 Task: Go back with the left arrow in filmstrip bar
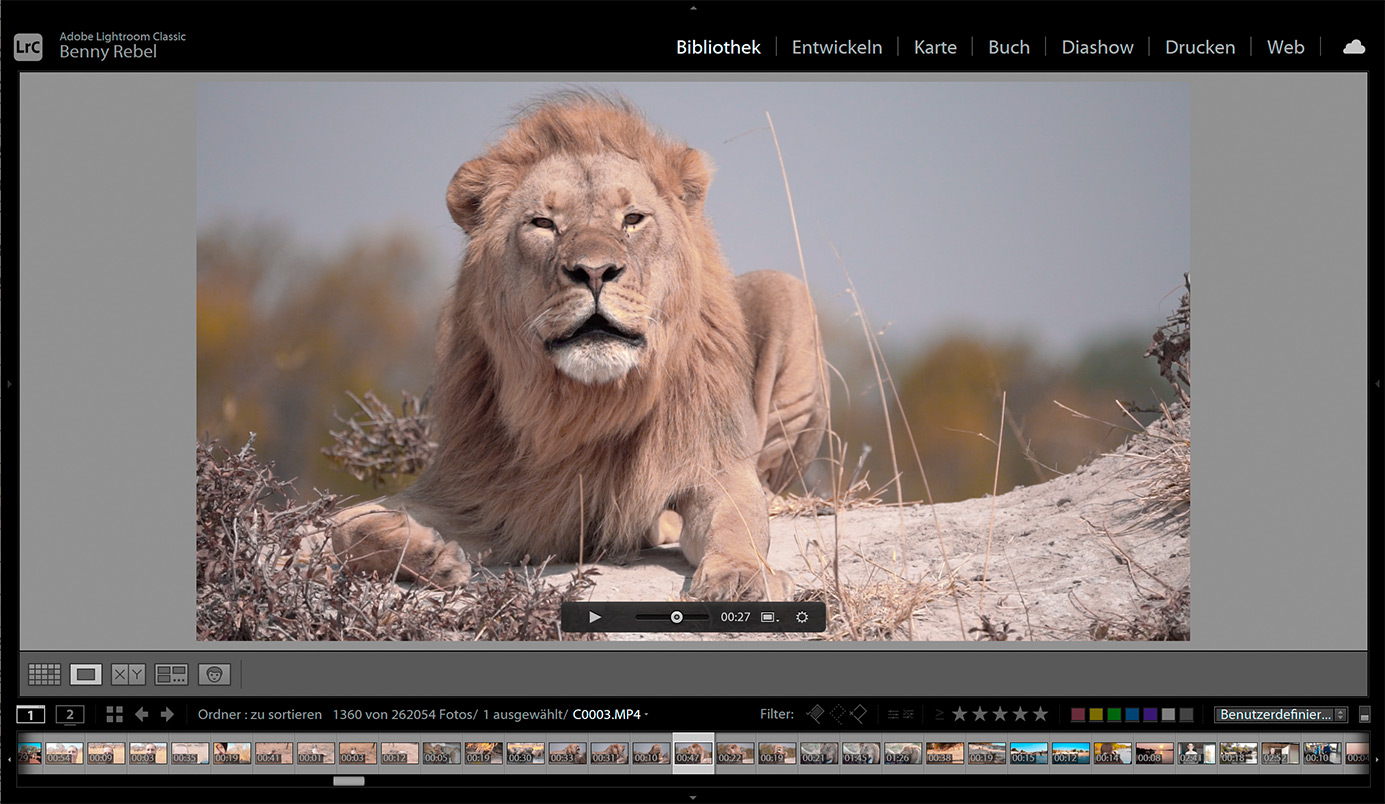click(x=141, y=714)
